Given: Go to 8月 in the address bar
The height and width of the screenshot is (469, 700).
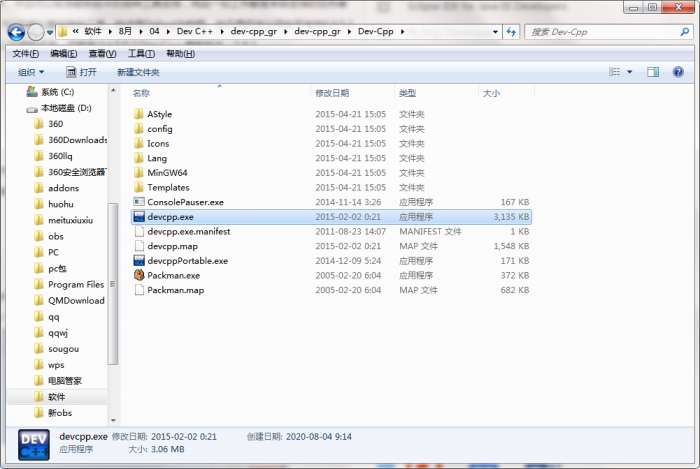Looking at the screenshot, I should (x=125, y=32).
